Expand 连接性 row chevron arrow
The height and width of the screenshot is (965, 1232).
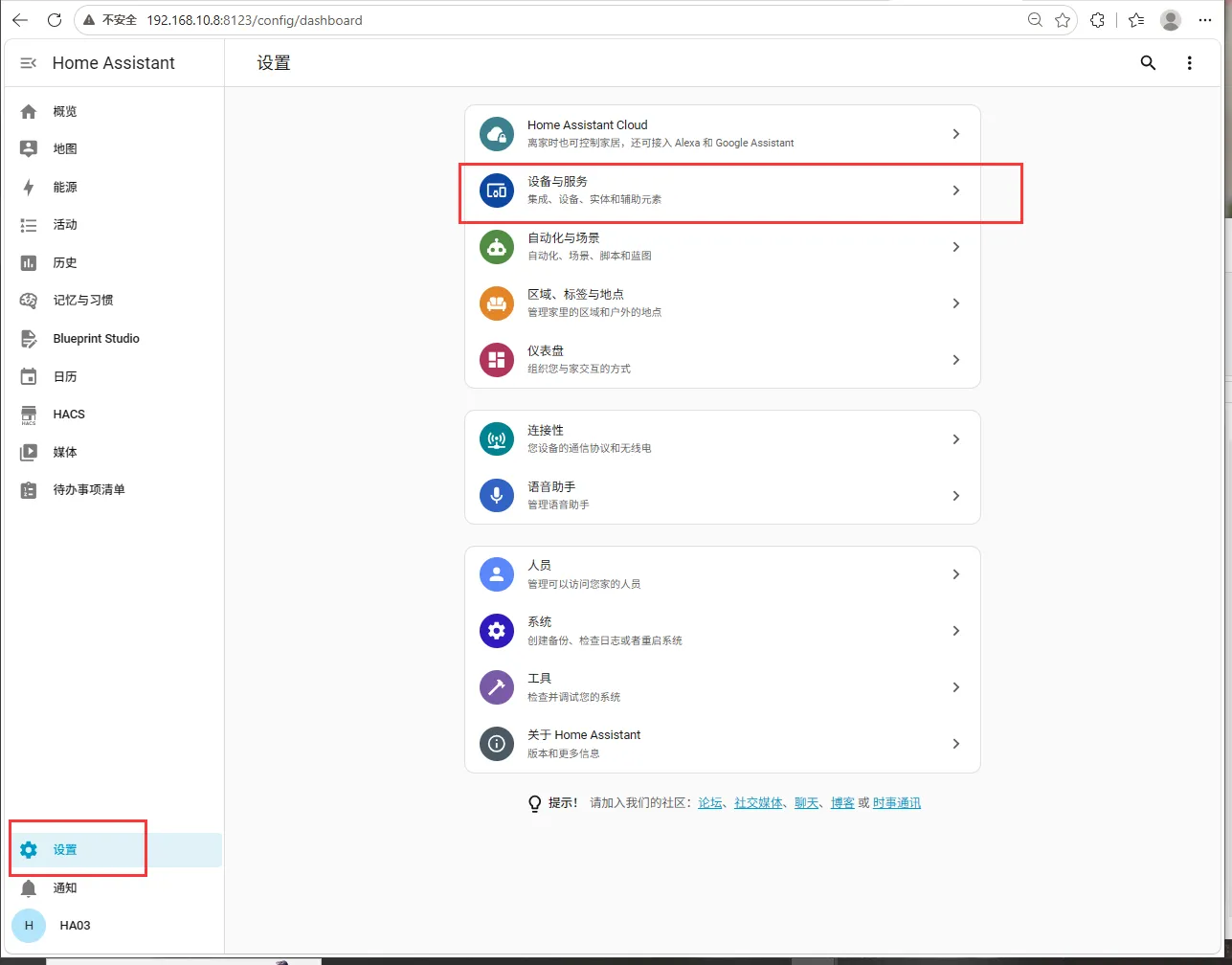(955, 439)
